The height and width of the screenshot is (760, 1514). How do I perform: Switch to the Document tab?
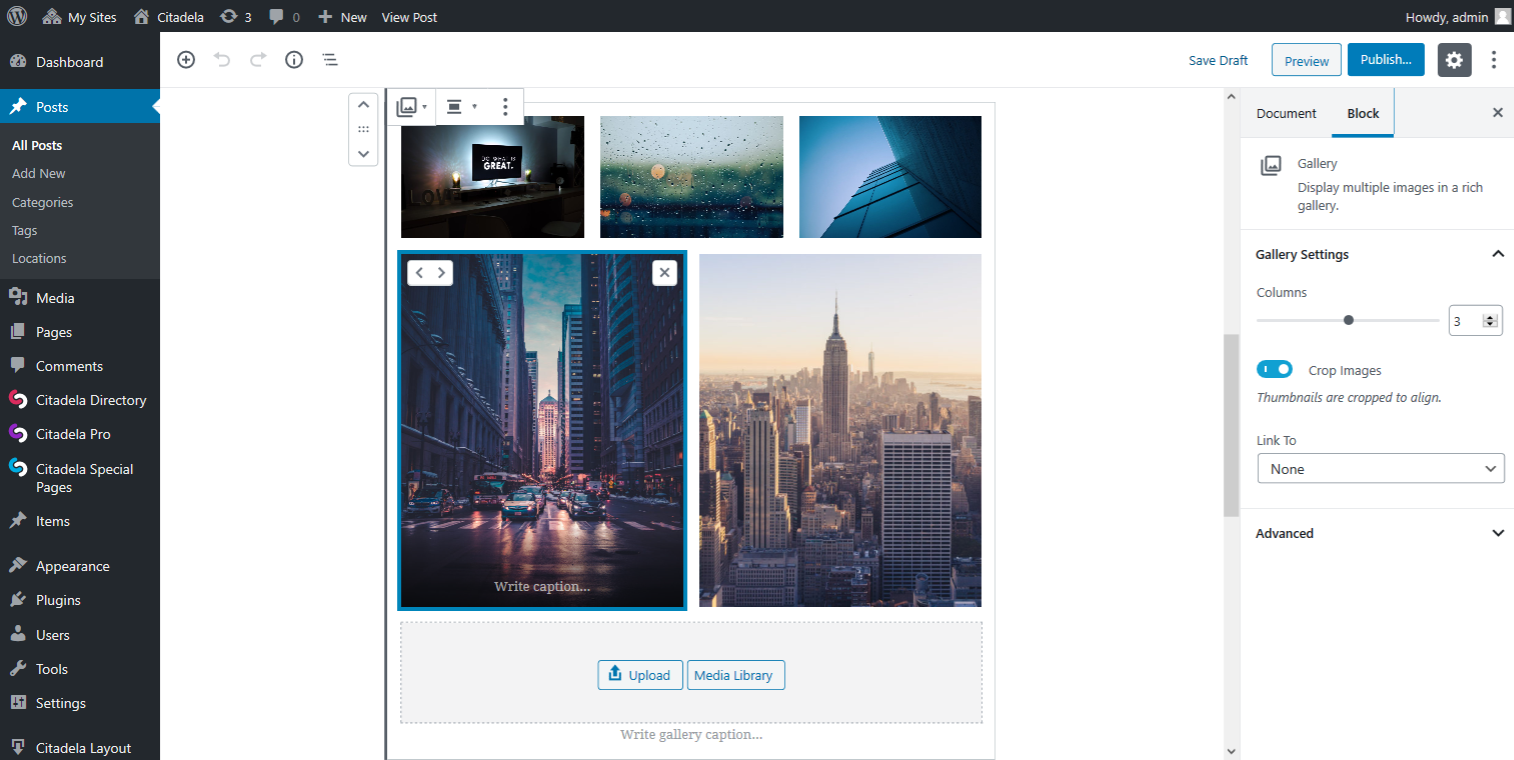click(x=1286, y=113)
